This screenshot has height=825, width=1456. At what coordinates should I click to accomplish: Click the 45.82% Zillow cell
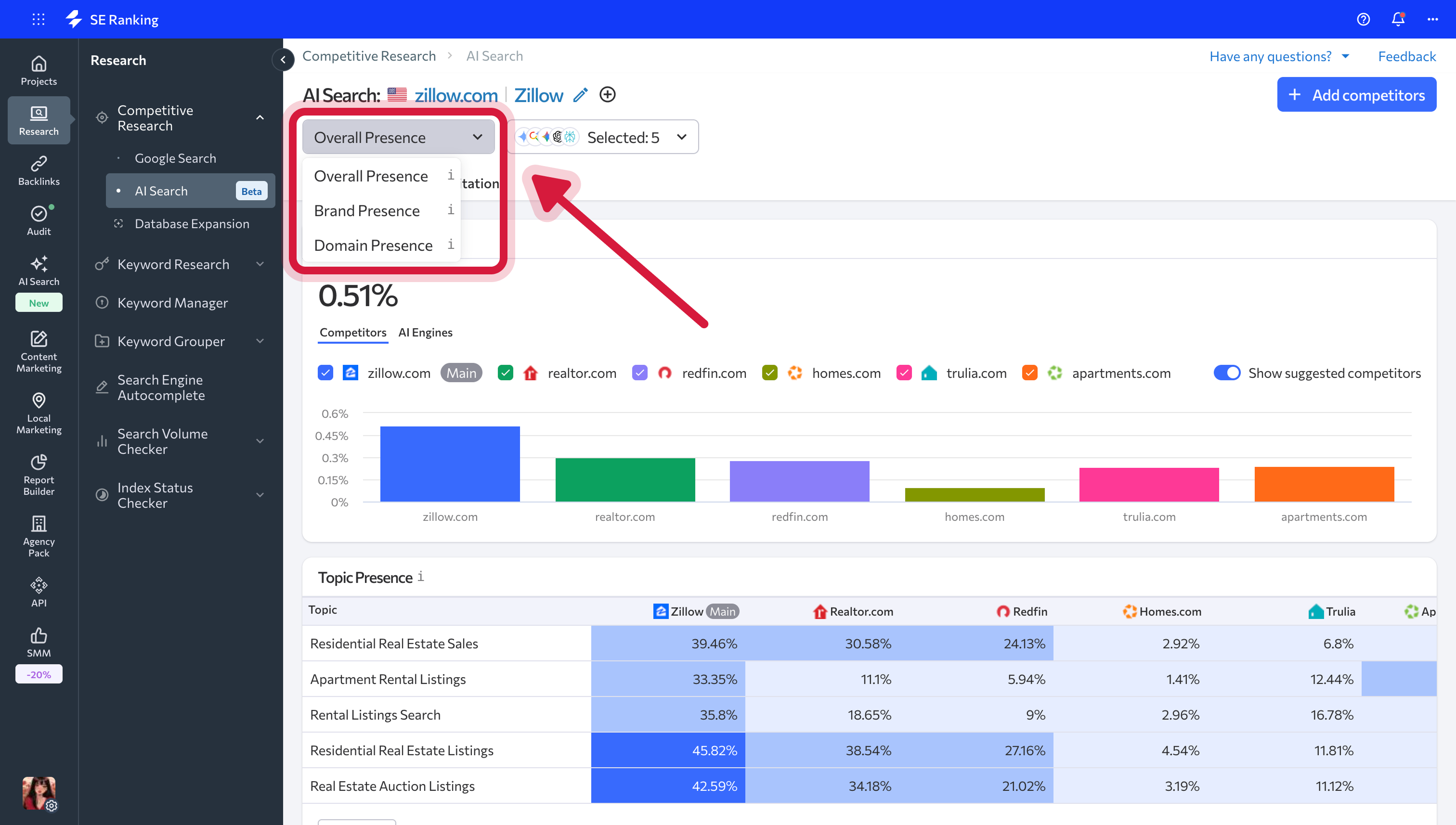[668, 750]
